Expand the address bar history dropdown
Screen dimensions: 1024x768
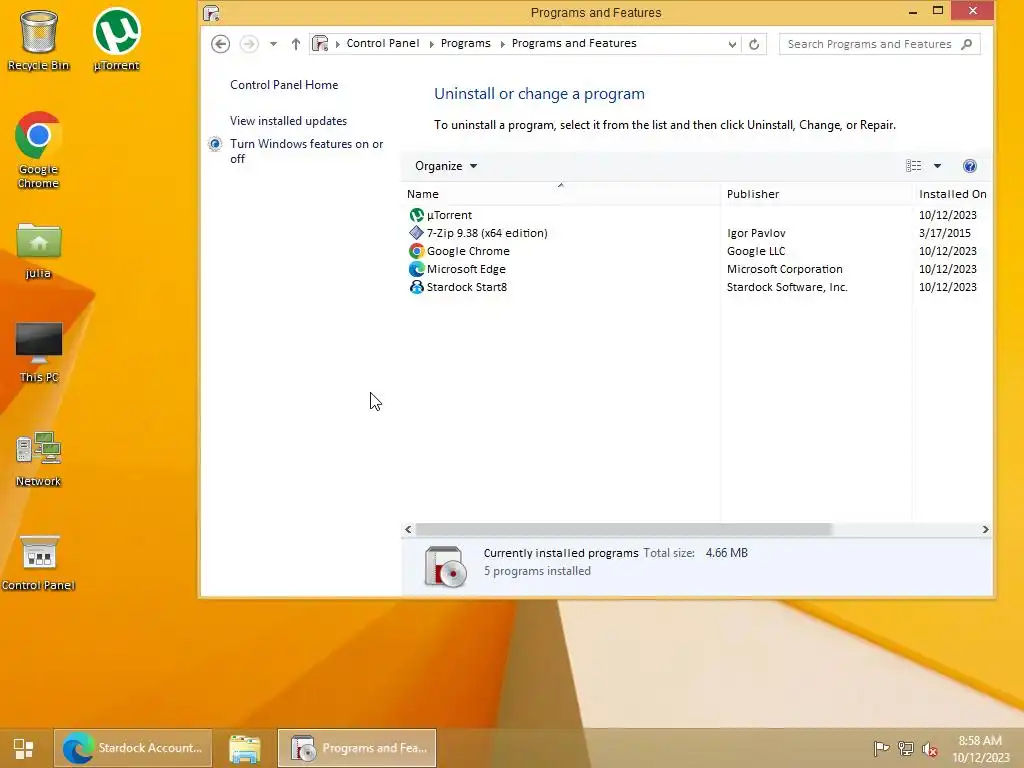click(x=732, y=44)
